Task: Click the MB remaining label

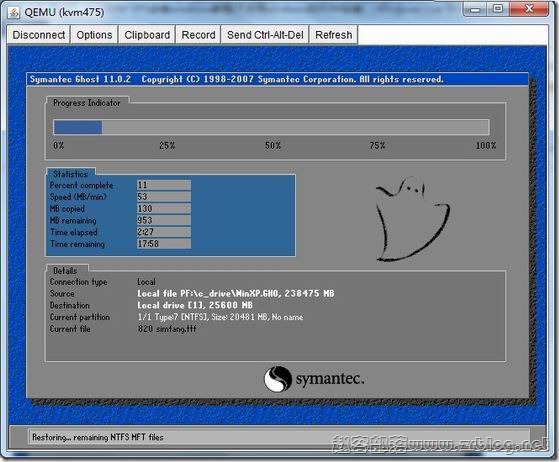Action: [73, 220]
